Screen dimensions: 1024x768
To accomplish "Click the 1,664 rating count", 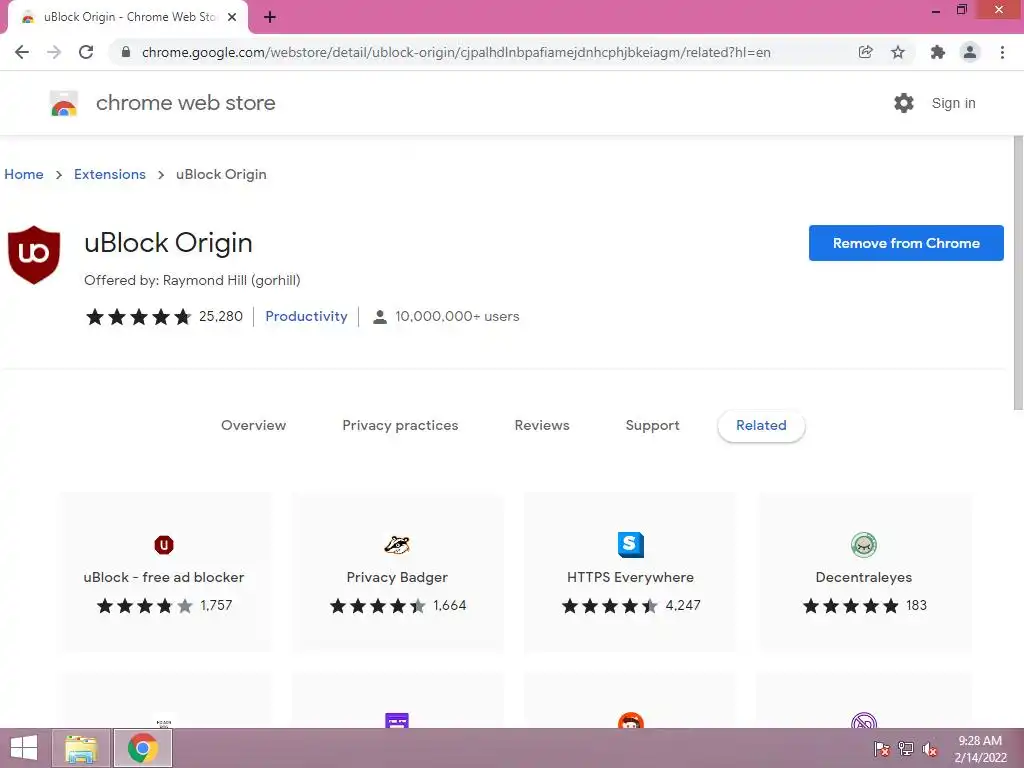I will tap(450, 605).
